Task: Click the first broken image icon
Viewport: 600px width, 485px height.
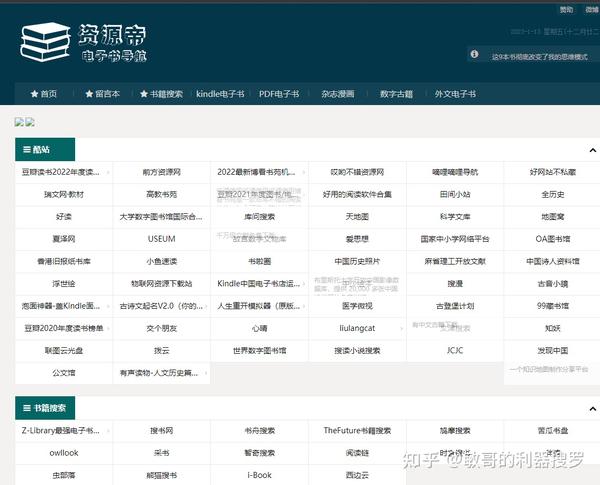Action: tap(19, 122)
